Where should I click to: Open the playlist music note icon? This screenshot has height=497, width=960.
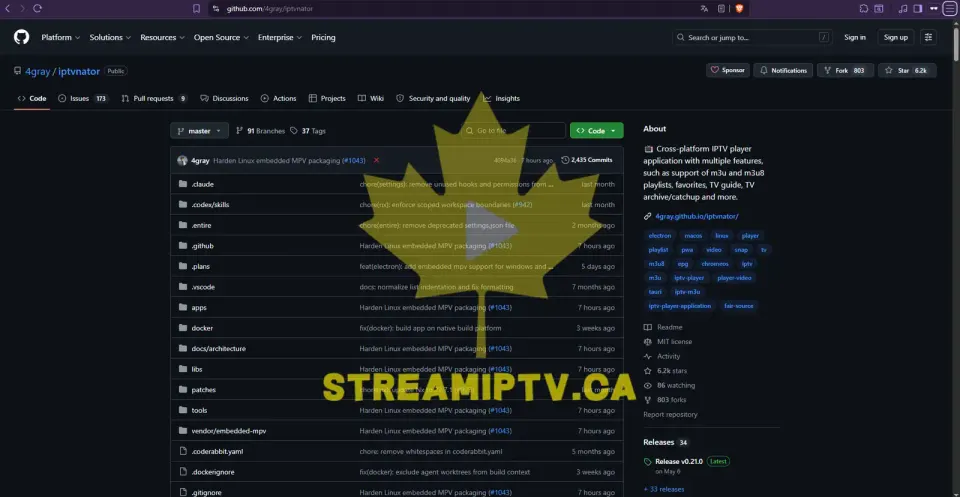[903, 9]
